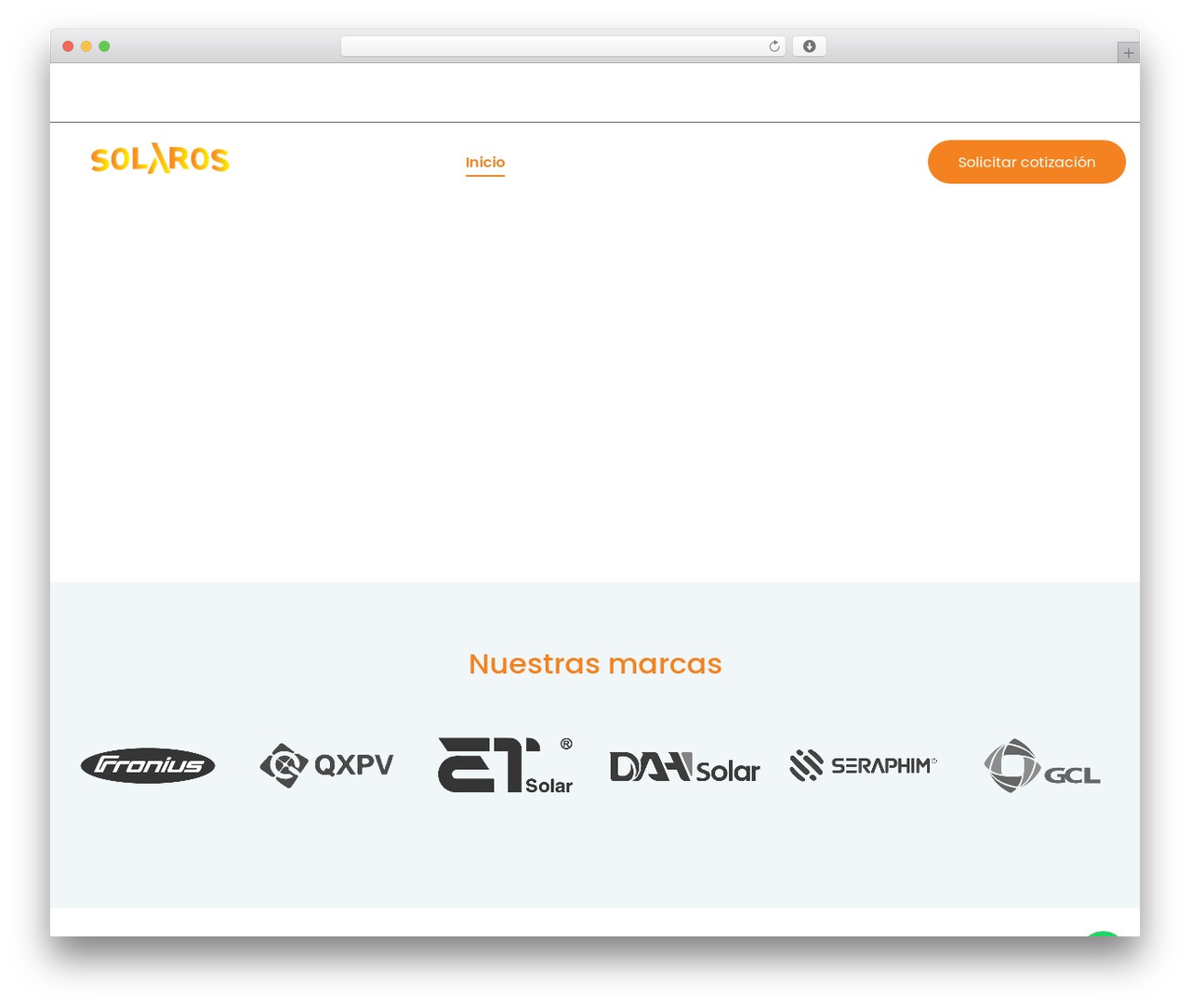Click the Solicitar cotización button
The height and width of the screenshot is (1008, 1190).
(x=1026, y=162)
